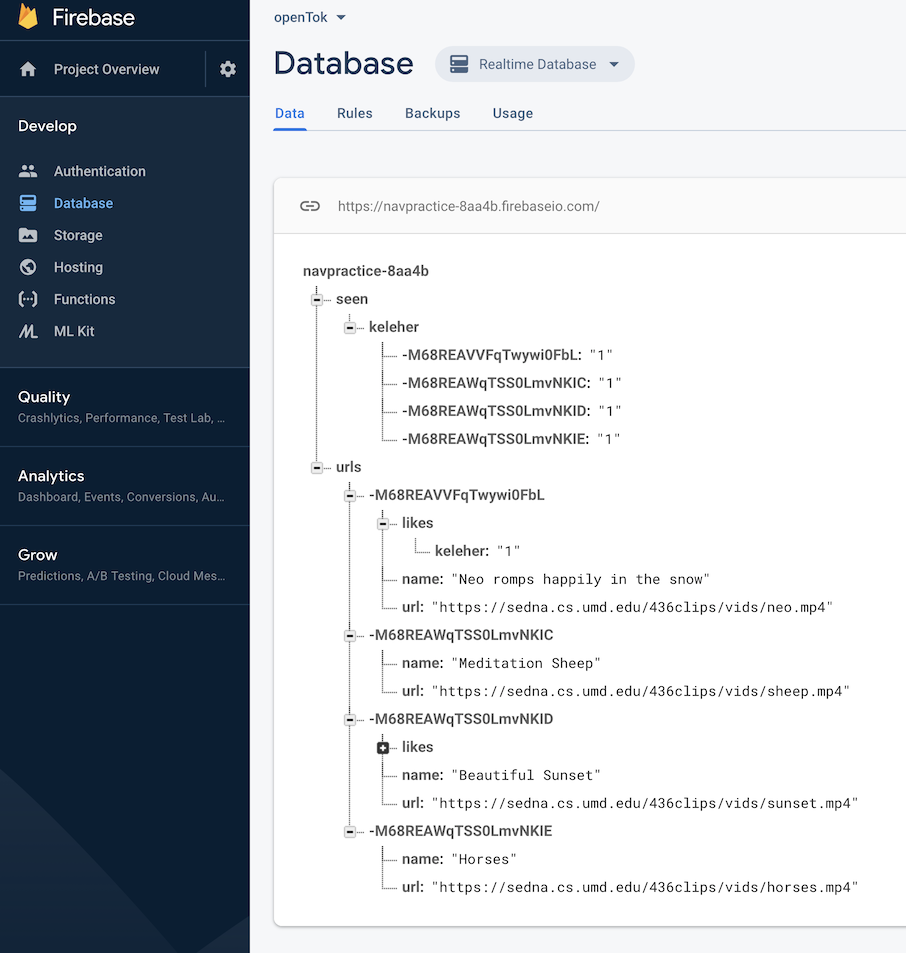
Task: Open Project Overview home icon
Action: (28, 69)
